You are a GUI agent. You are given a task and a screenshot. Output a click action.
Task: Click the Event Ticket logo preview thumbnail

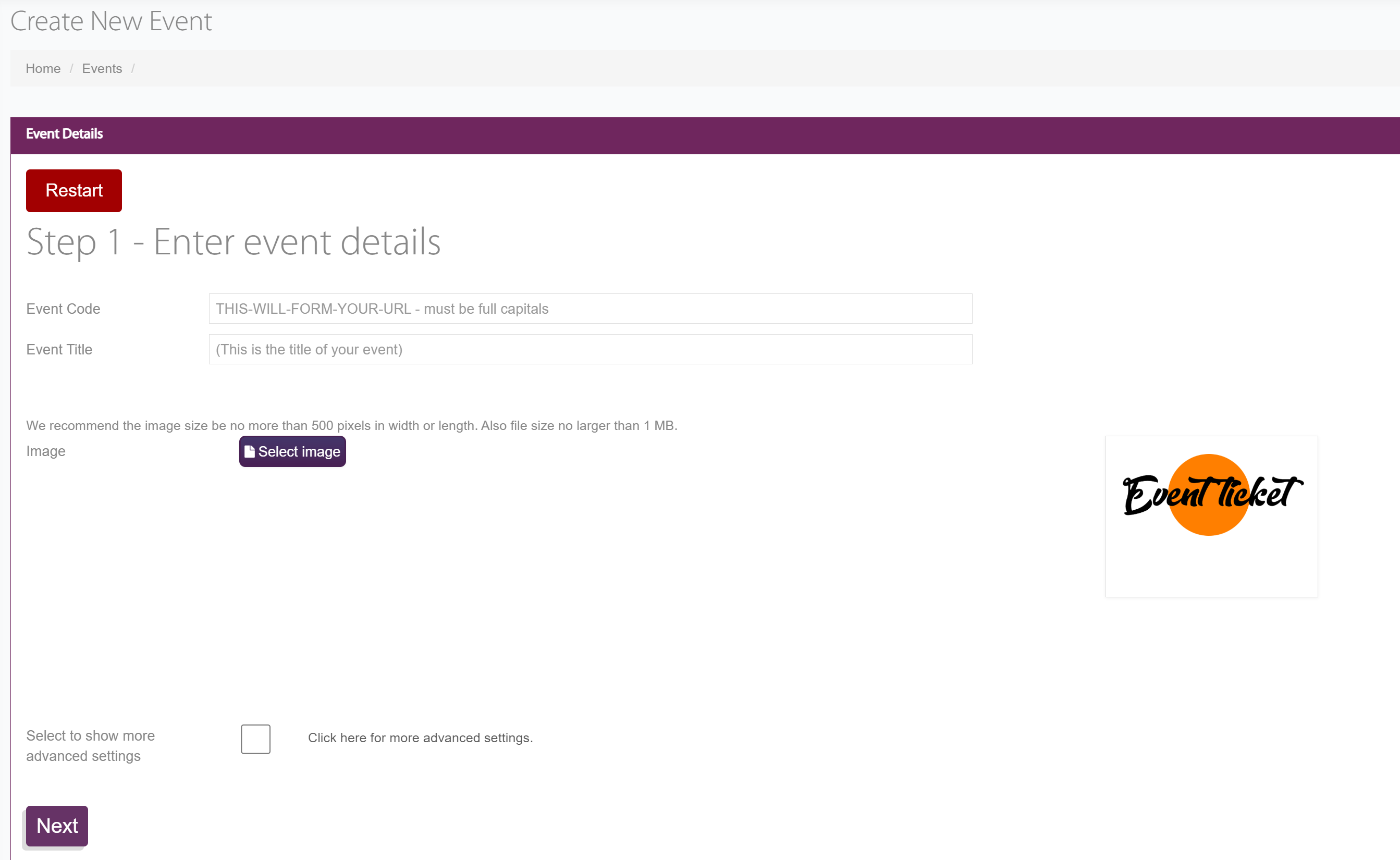[x=1211, y=517]
